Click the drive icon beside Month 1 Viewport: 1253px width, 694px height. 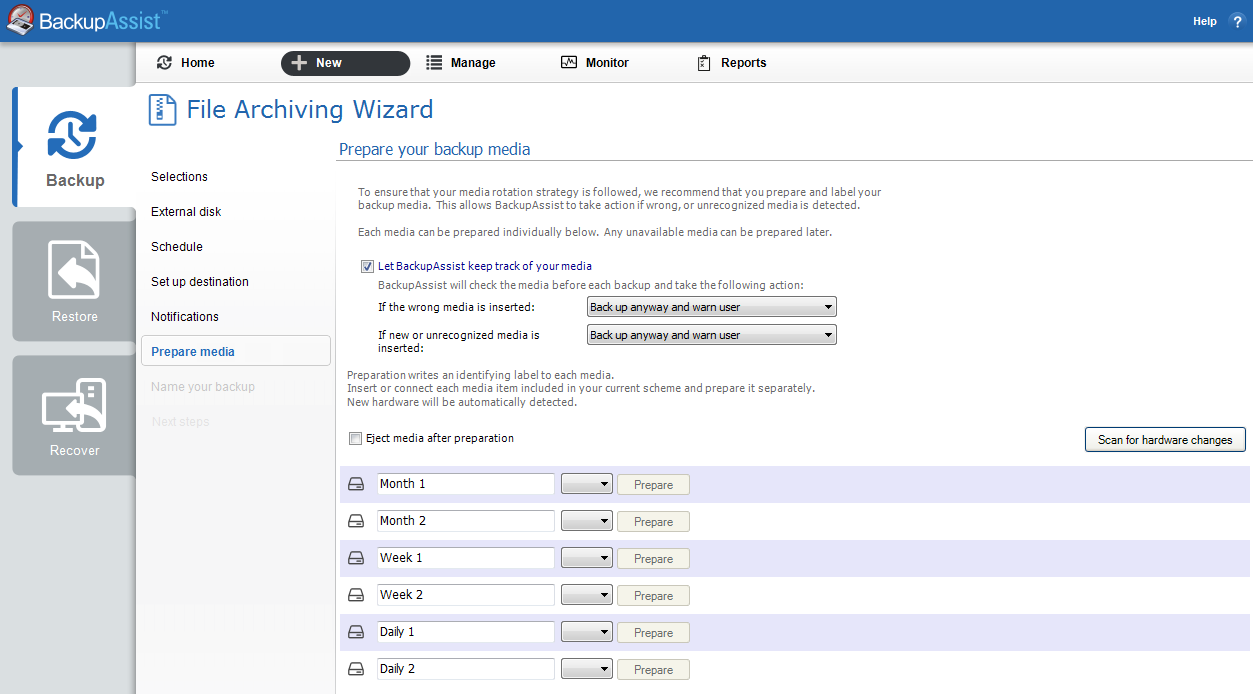(x=356, y=485)
